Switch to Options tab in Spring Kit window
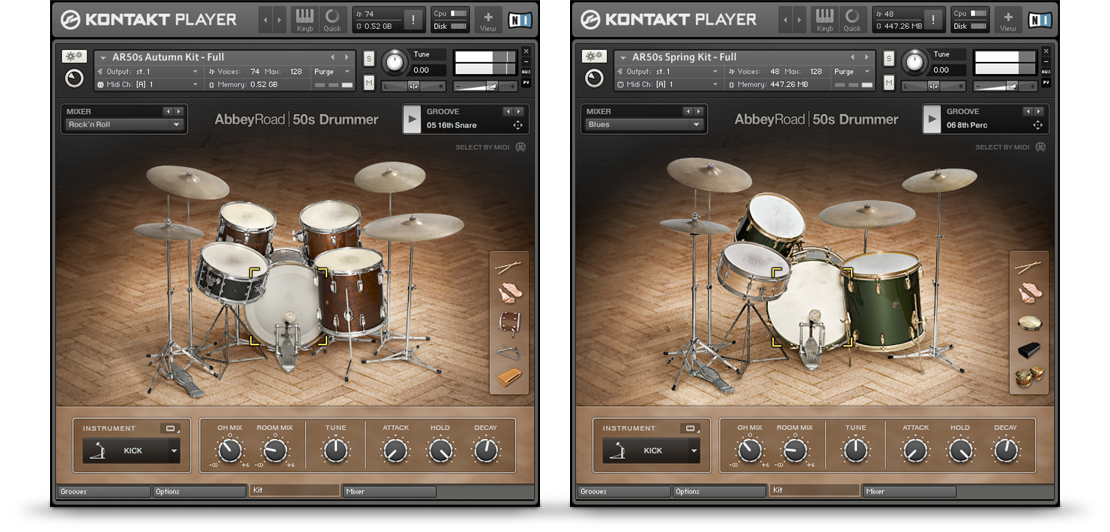Screen dimensions: 1110x532 [719, 492]
